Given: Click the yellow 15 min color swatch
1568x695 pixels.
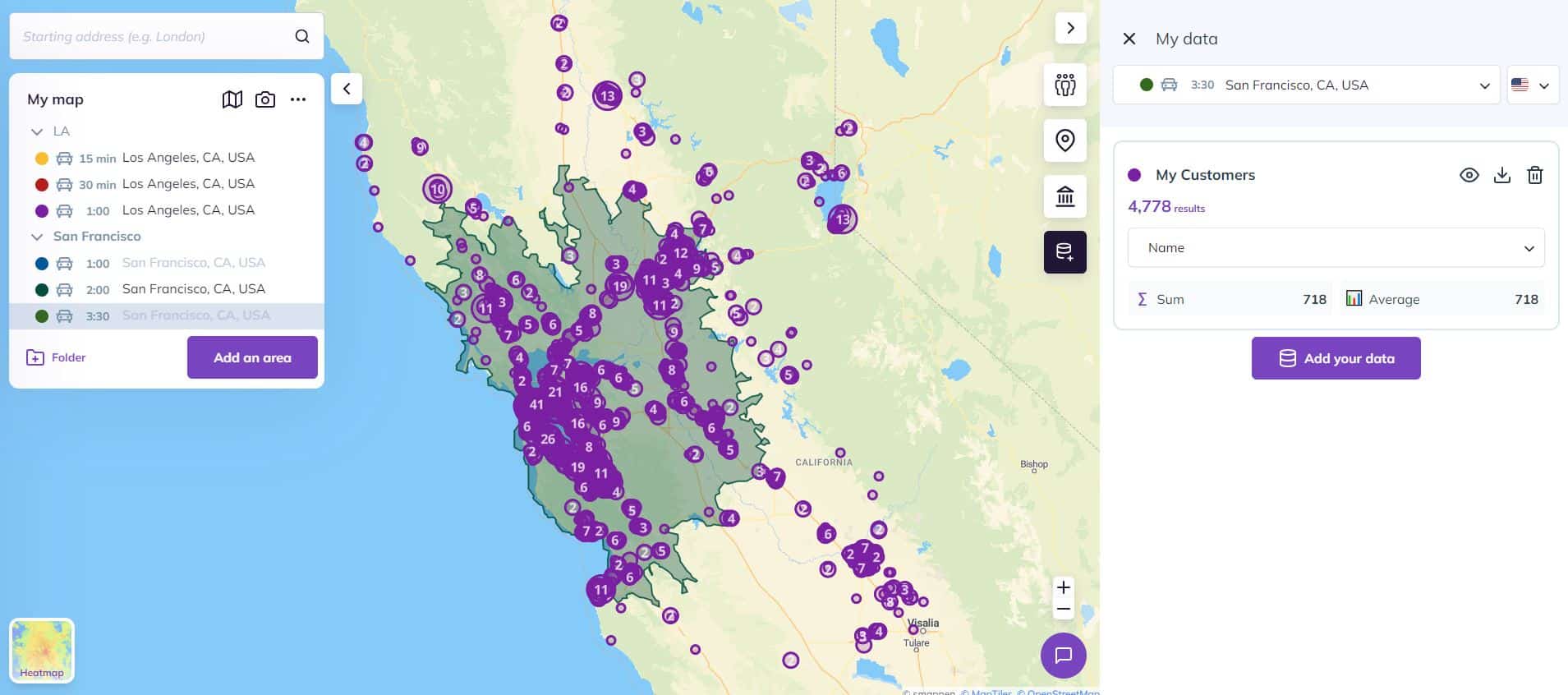Looking at the screenshot, I should click(x=42, y=159).
